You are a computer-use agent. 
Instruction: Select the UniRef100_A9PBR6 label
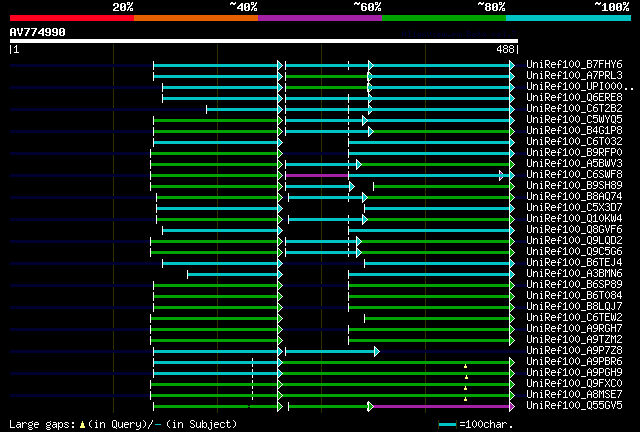click(x=574, y=362)
